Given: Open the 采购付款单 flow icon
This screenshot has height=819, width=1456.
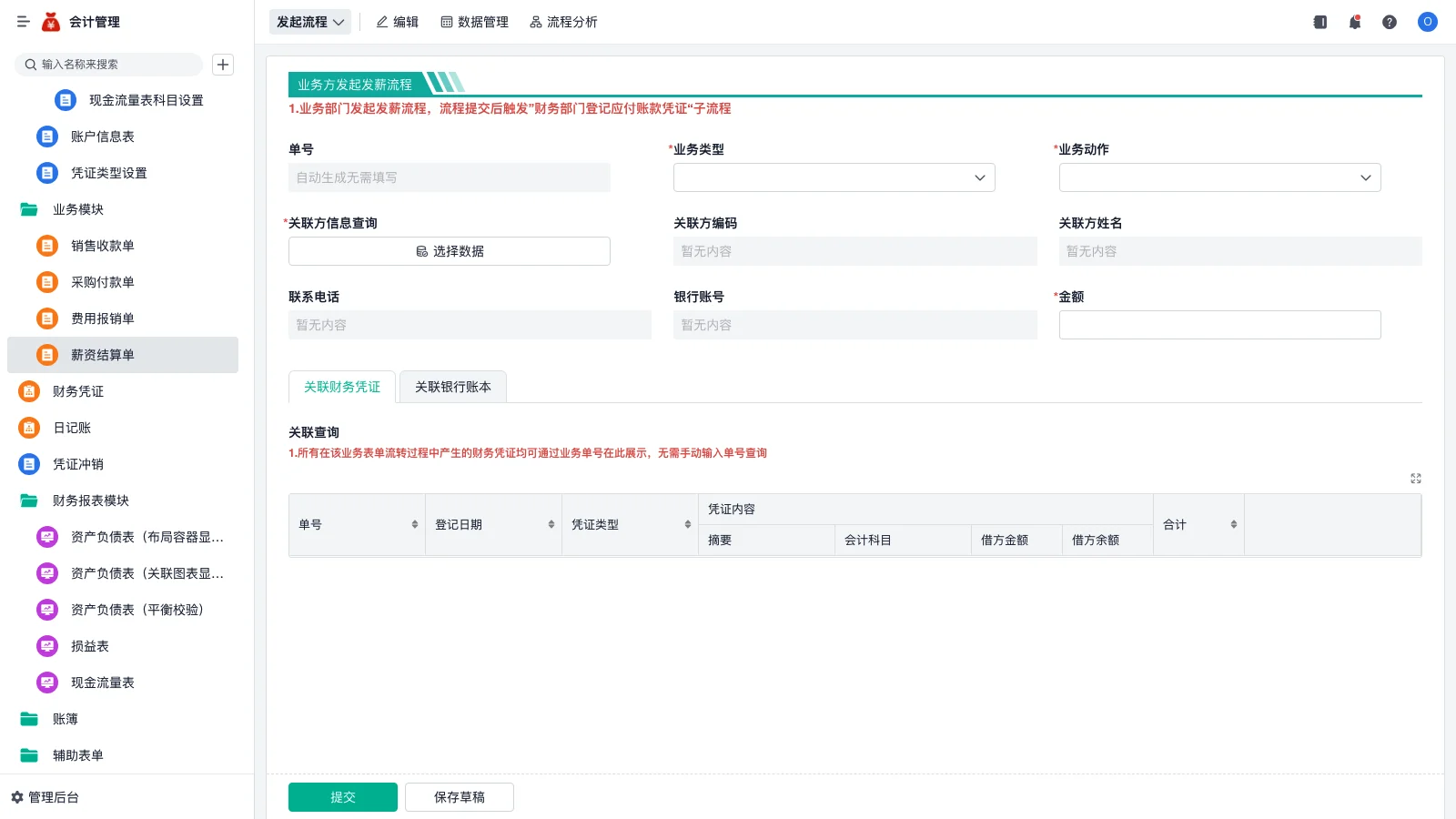Looking at the screenshot, I should [x=47, y=282].
